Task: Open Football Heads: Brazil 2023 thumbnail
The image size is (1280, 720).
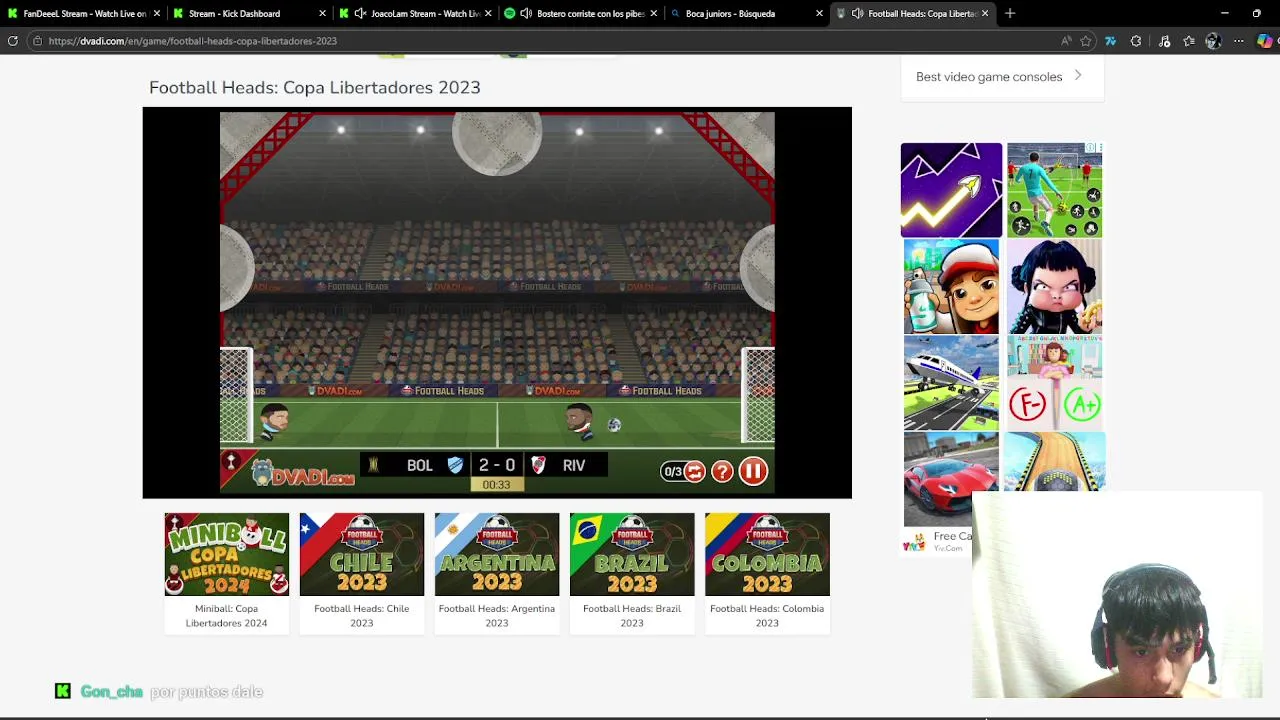Action: (x=631, y=554)
